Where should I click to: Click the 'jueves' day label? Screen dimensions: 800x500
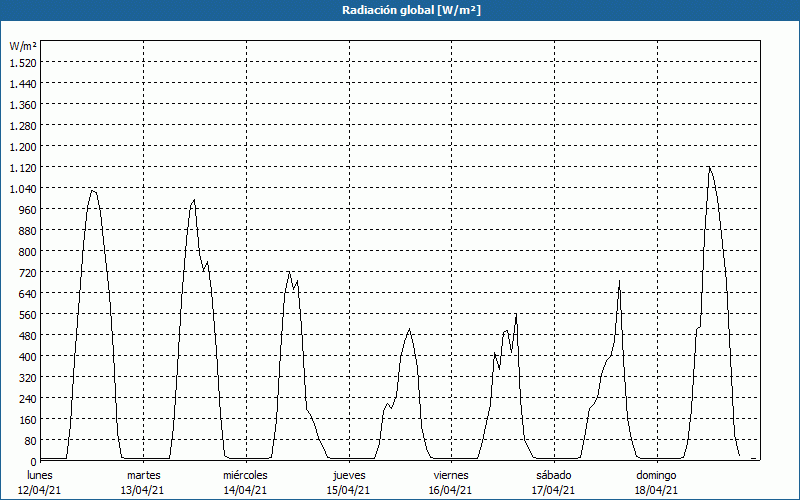coord(349,475)
